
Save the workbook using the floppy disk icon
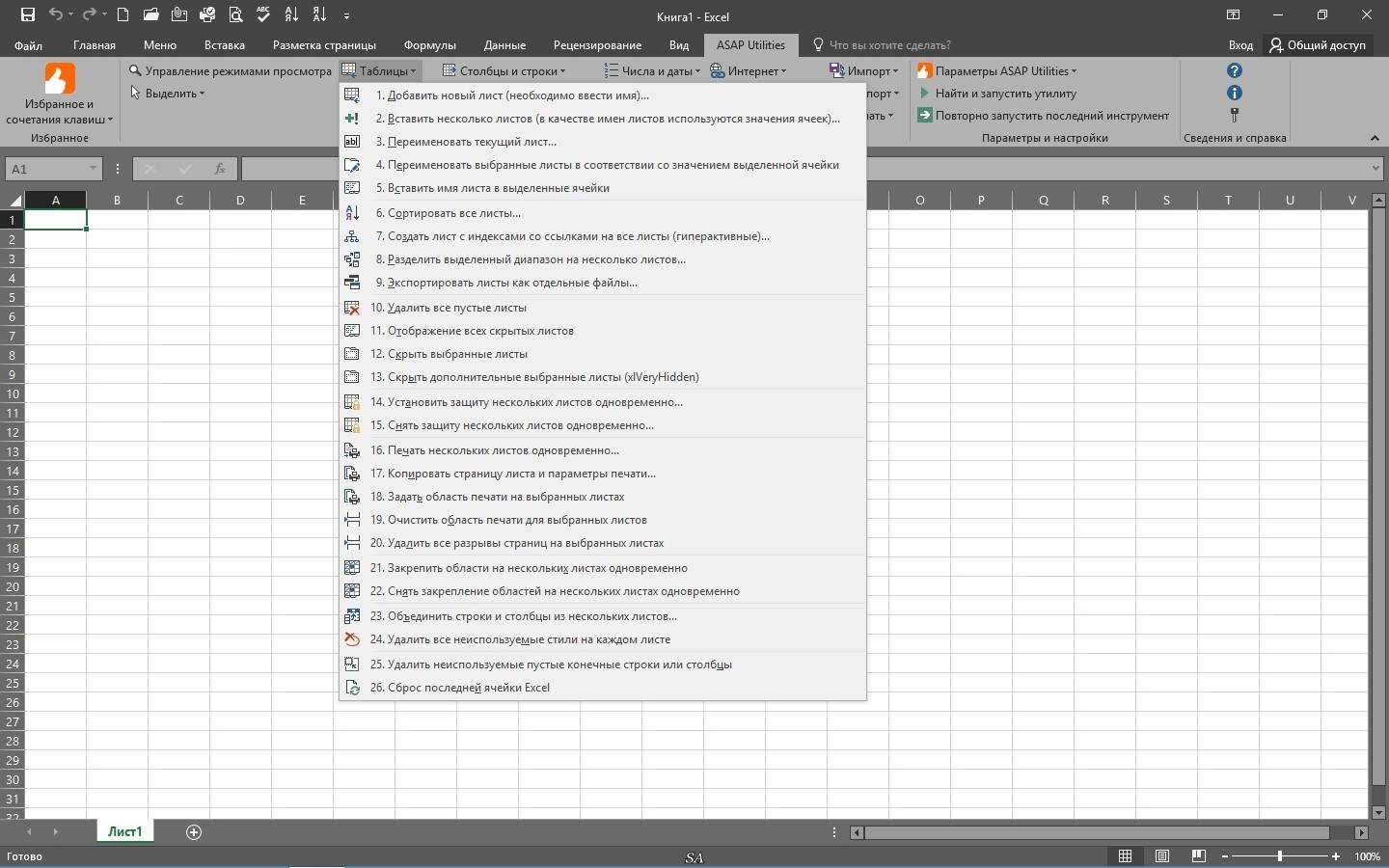27,15
